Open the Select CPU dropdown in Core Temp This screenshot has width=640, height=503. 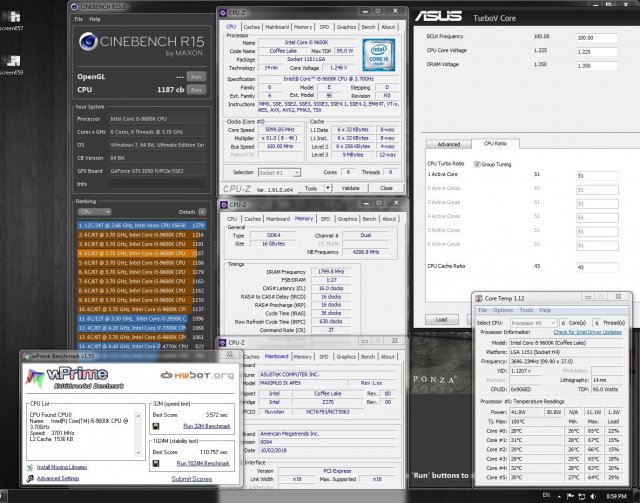tap(533, 323)
